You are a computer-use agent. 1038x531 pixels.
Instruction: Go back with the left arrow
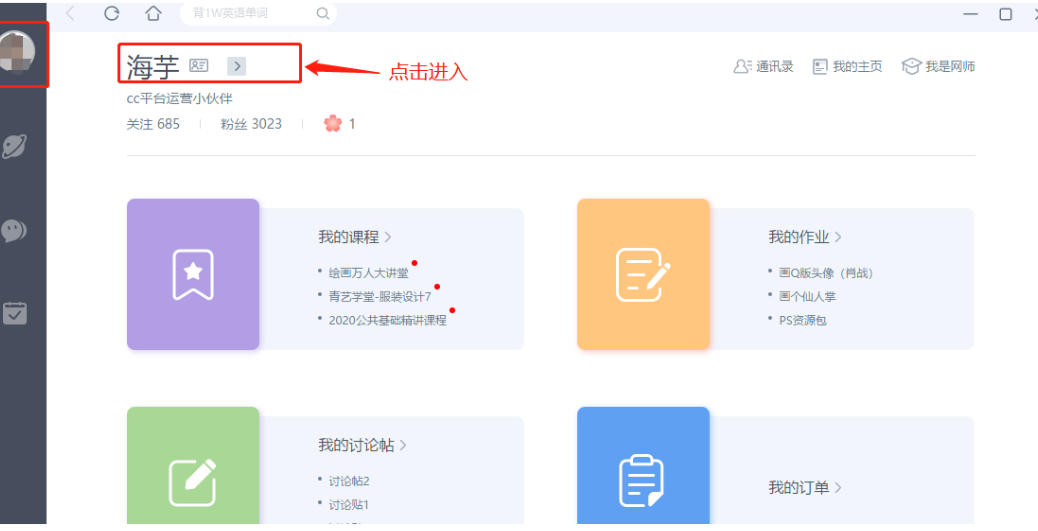(x=70, y=14)
